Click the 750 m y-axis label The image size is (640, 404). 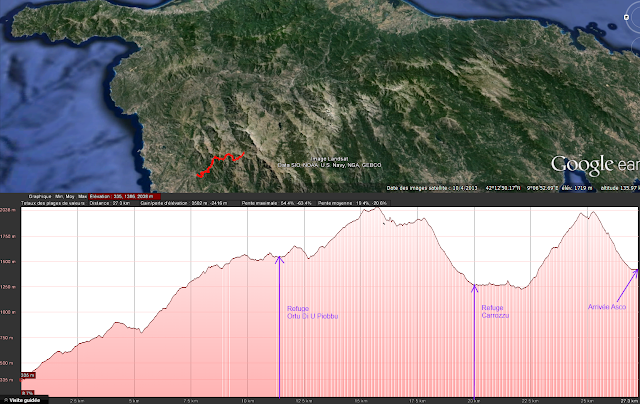(9, 338)
